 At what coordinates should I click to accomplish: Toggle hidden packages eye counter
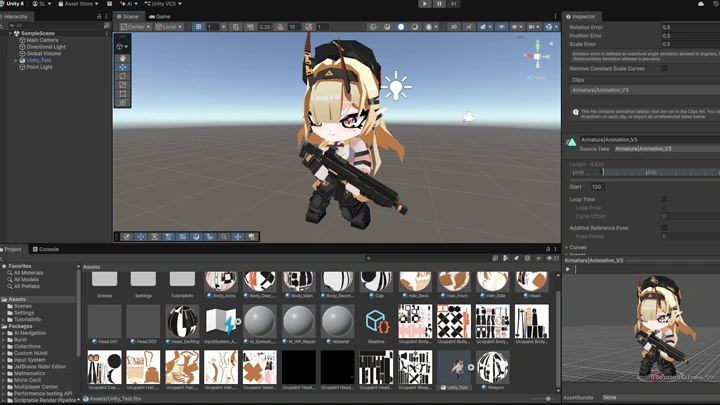[x=552, y=258]
